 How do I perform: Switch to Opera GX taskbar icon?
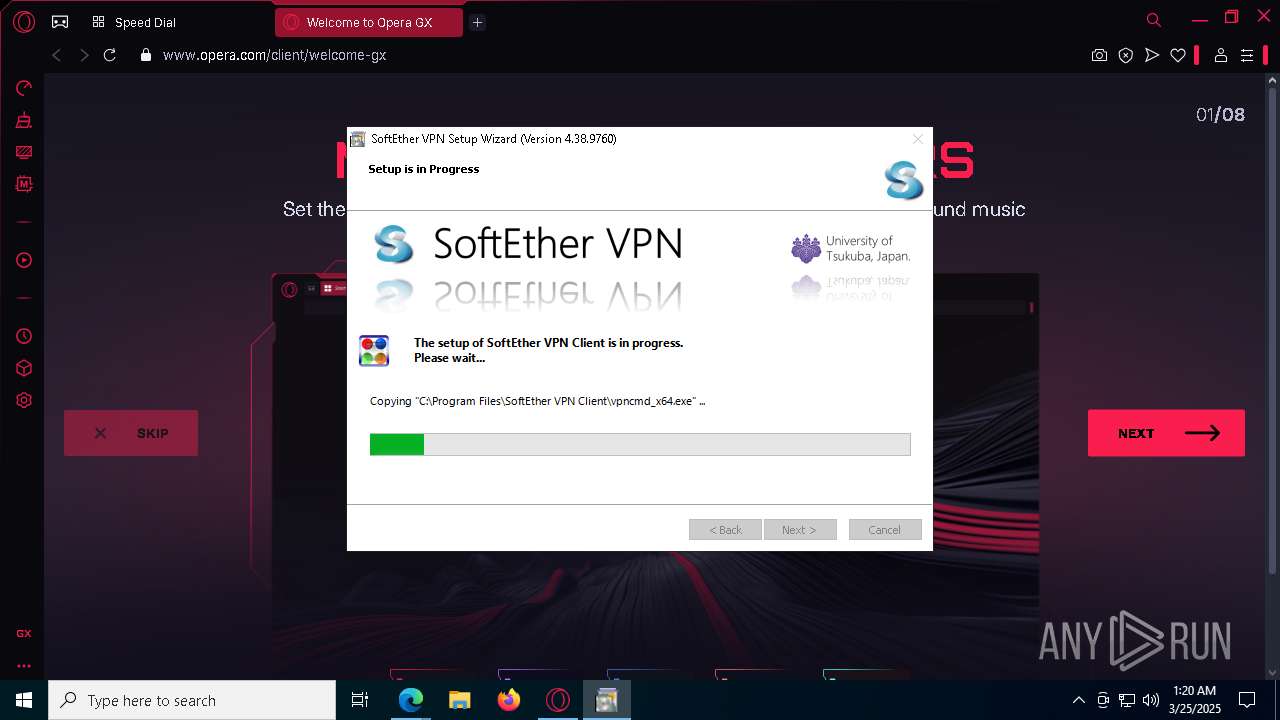(x=557, y=700)
